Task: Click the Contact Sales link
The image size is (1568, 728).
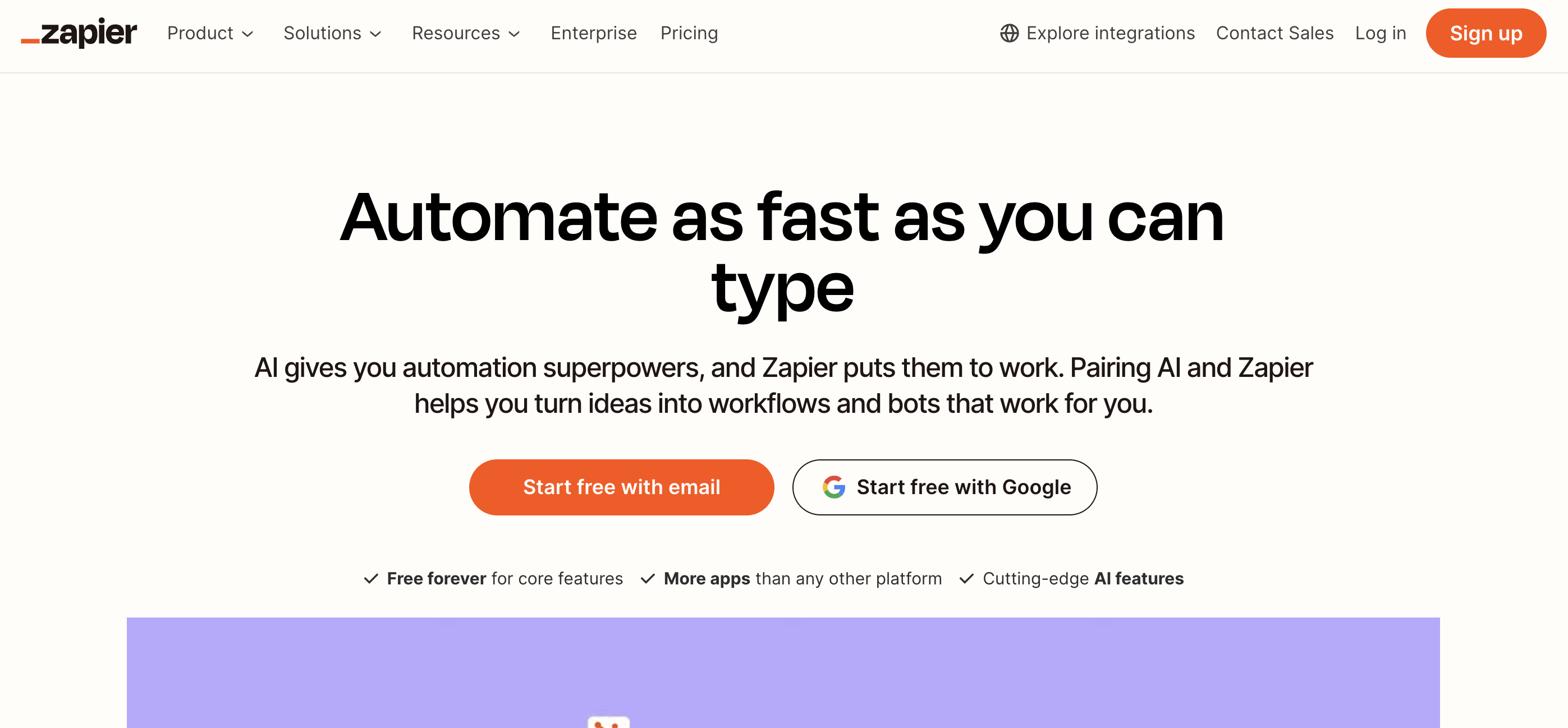Action: [x=1275, y=33]
